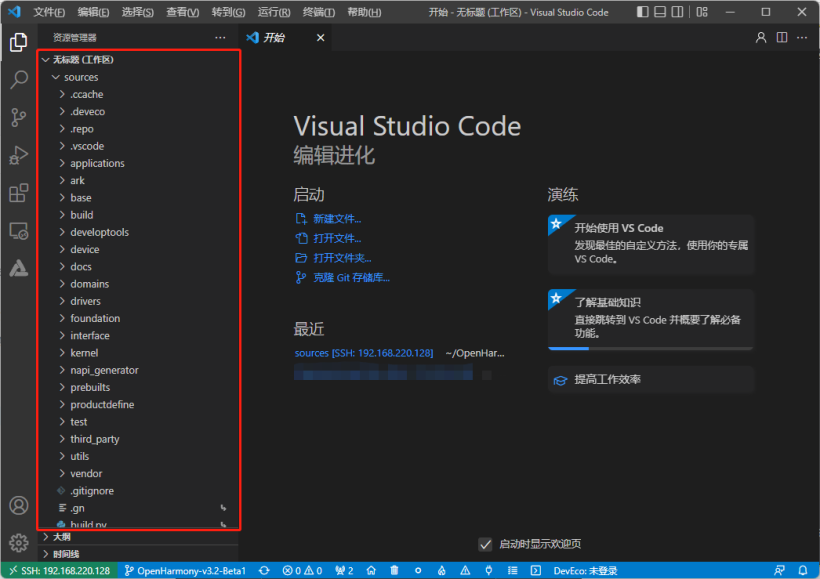Viewport: 820px width, 579px height.
Task: Click the 打开文件夹 link
Action: 341,258
